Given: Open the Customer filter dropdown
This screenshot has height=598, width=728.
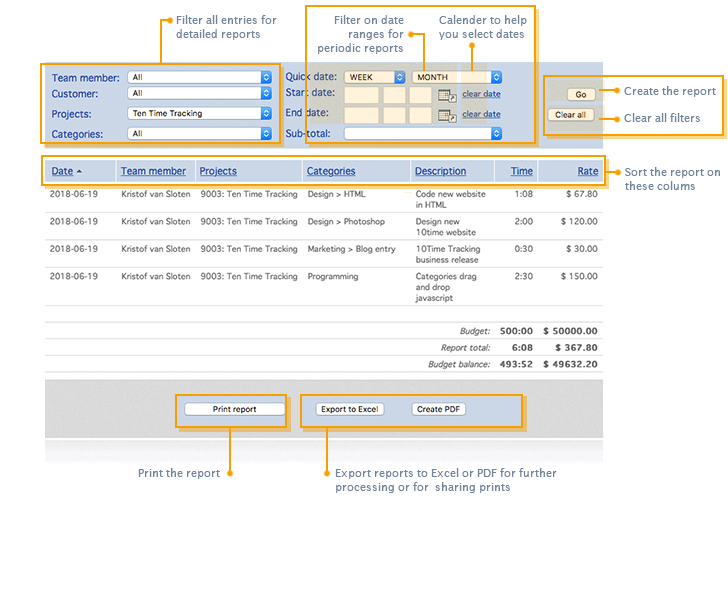Looking at the screenshot, I should pyautogui.click(x=200, y=93).
